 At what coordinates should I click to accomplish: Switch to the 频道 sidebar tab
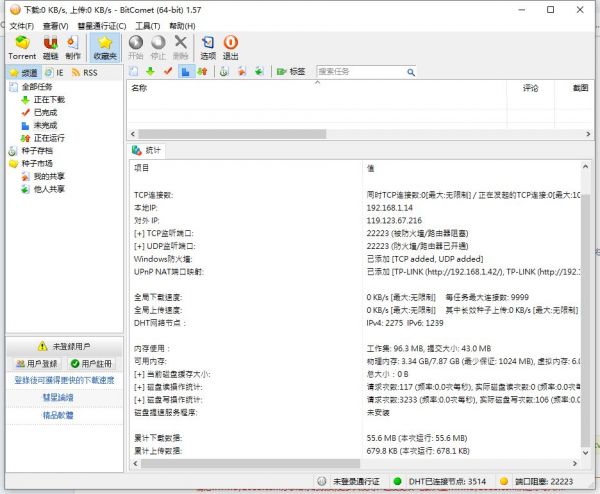[x=24, y=73]
